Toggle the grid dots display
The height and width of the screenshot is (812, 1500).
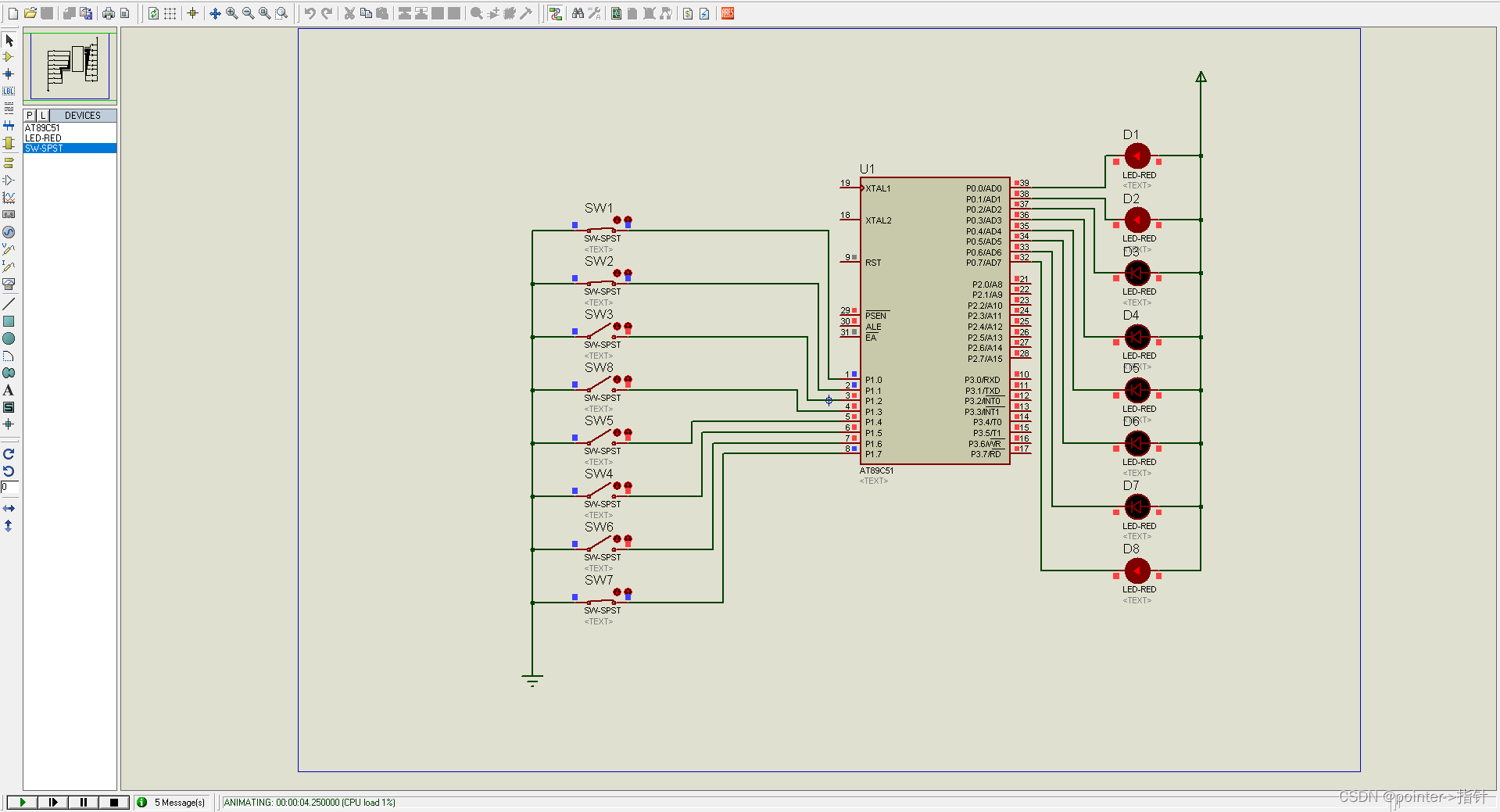(170, 13)
